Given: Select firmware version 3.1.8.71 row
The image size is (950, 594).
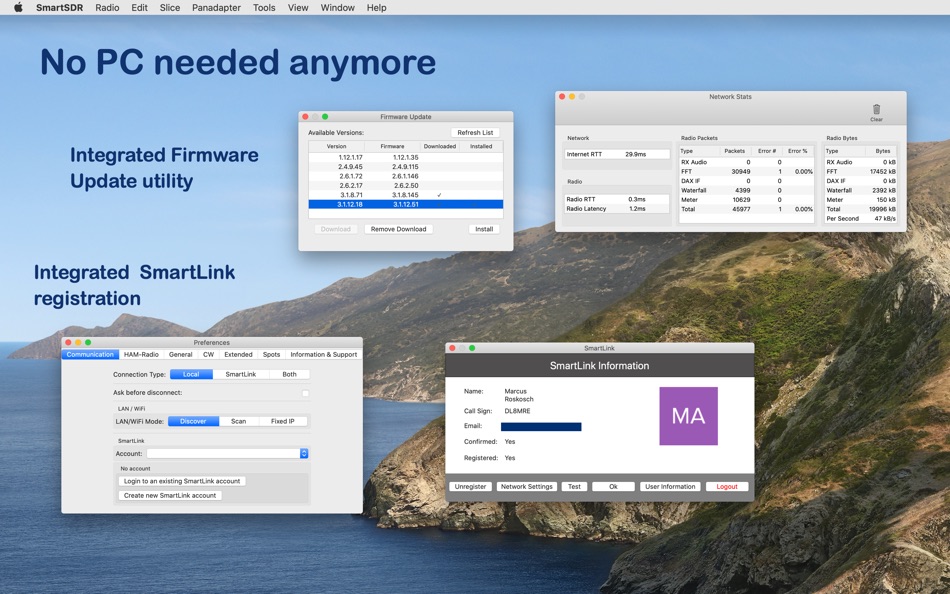Looking at the screenshot, I should click(x=405, y=195).
